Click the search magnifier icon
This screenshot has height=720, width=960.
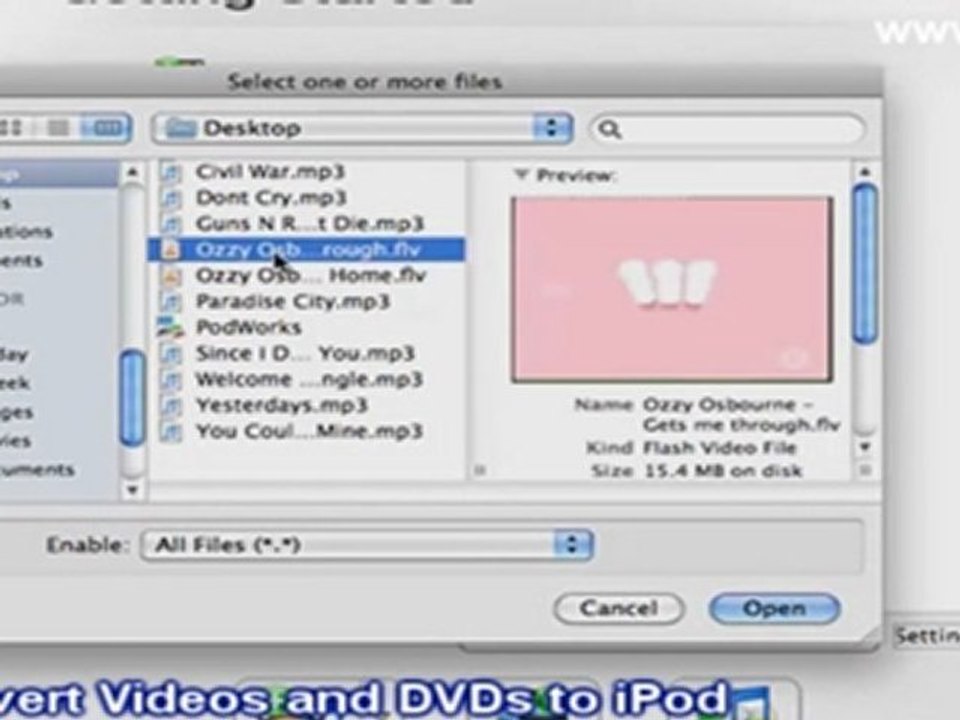pyautogui.click(x=609, y=129)
